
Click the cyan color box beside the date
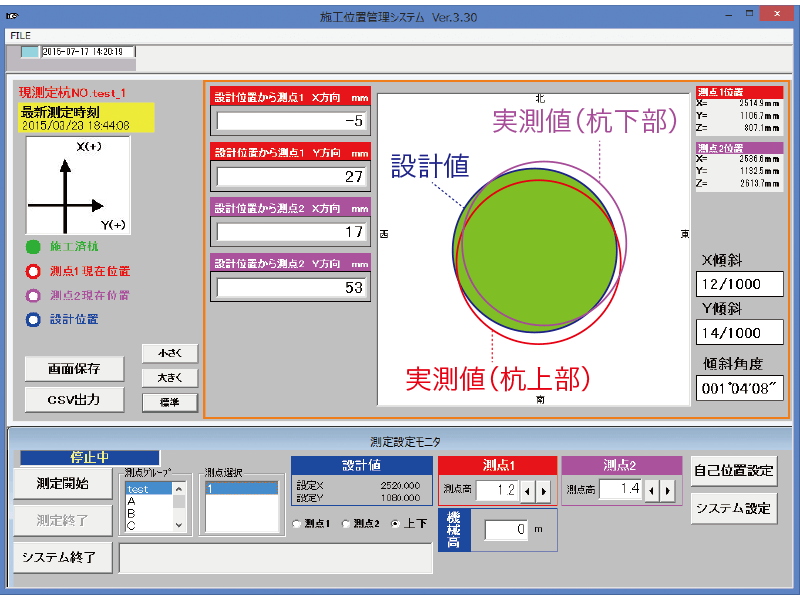(30, 52)
